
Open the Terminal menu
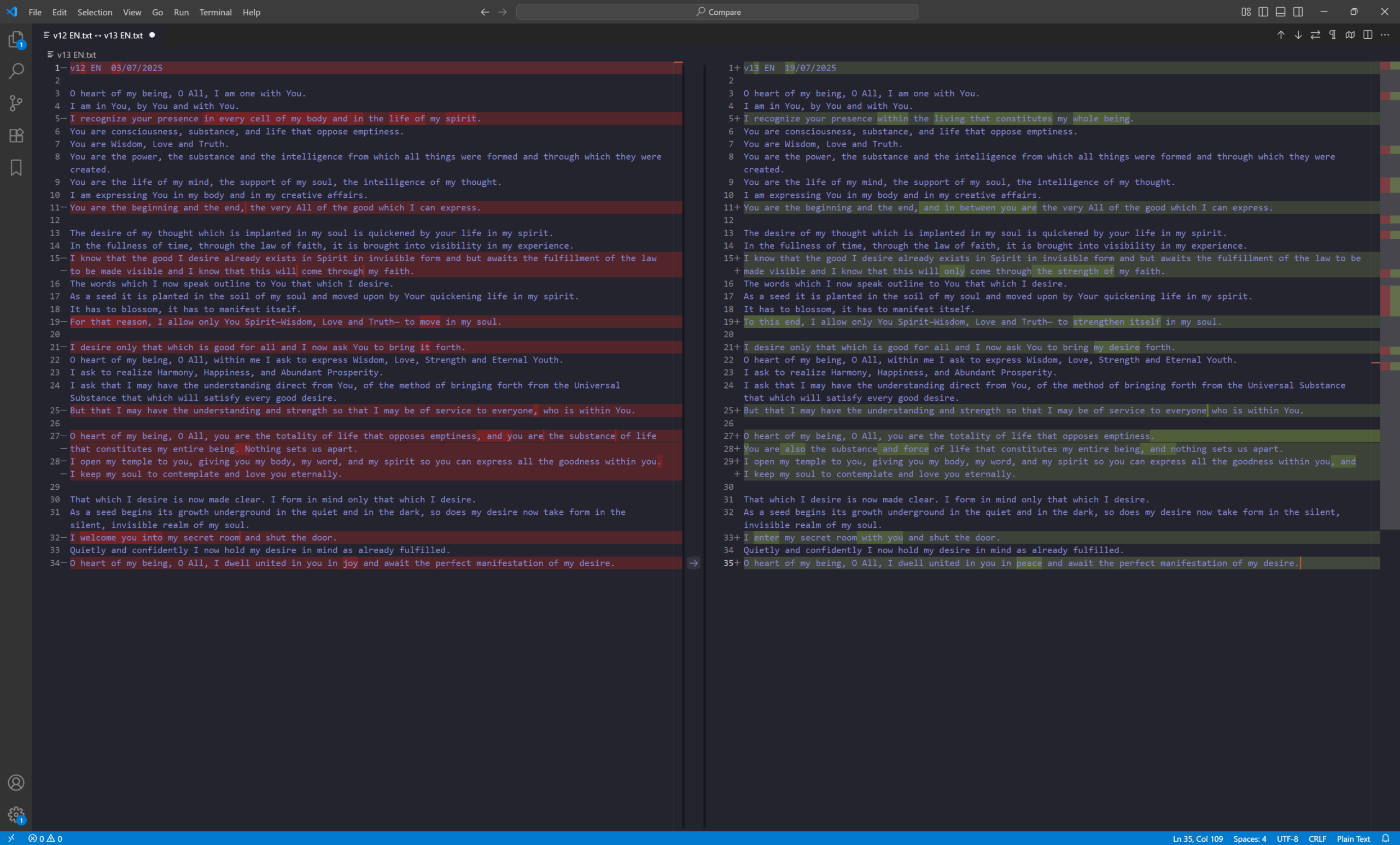click(x=215, y=12)
